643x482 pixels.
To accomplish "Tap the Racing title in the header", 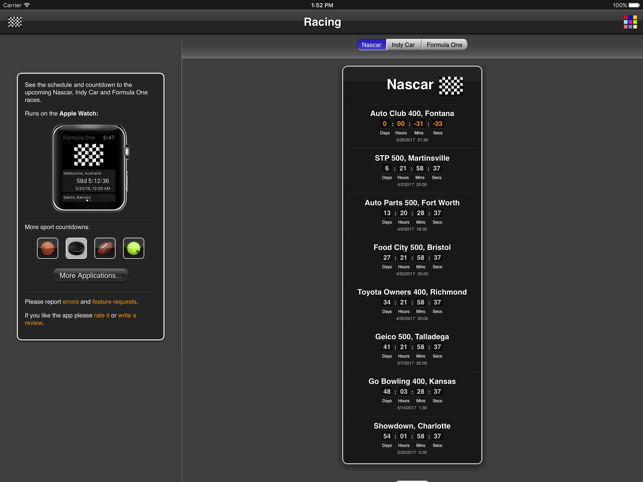I will 322,22.
